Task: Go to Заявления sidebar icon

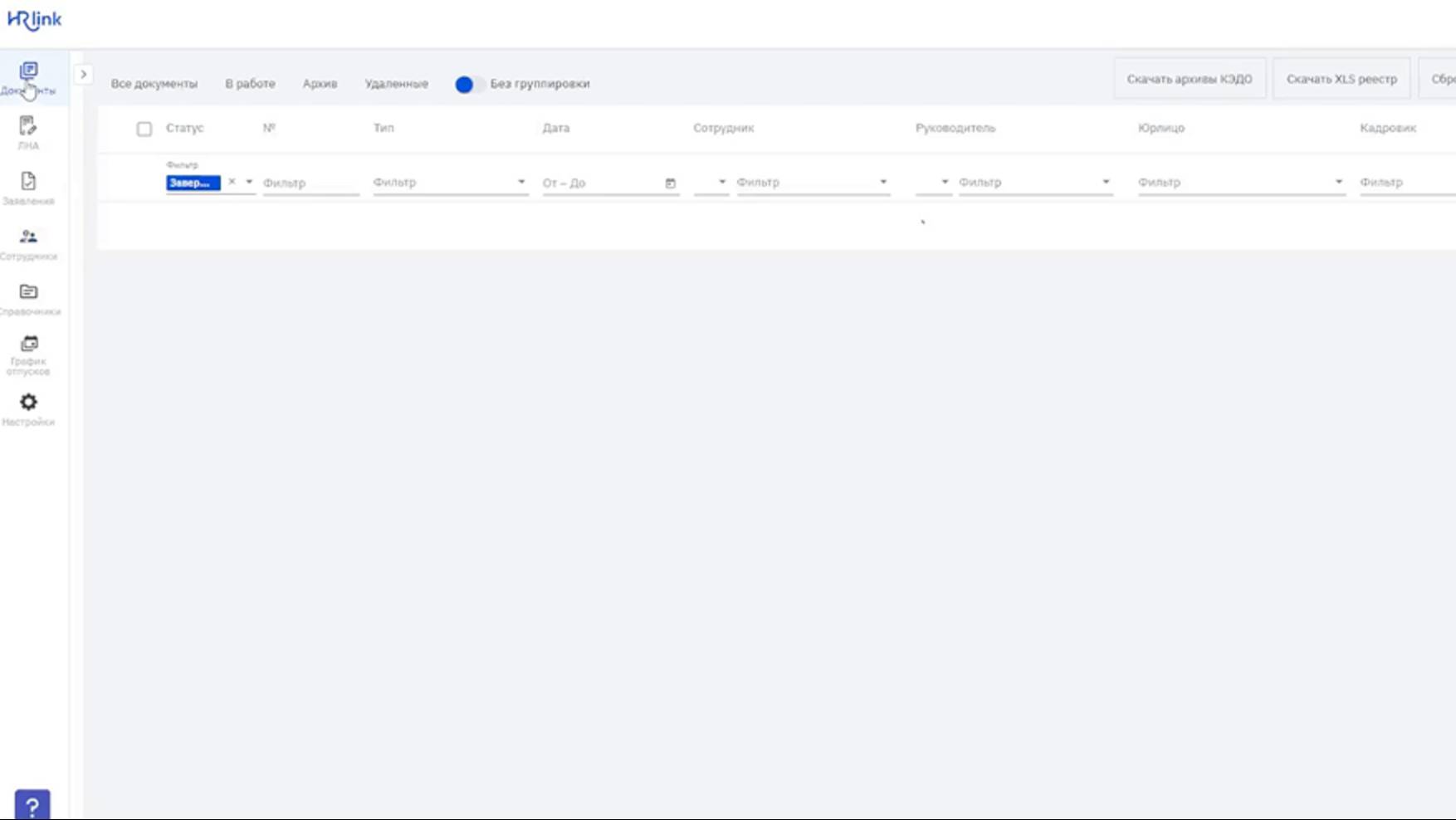Action: point(28,182)
